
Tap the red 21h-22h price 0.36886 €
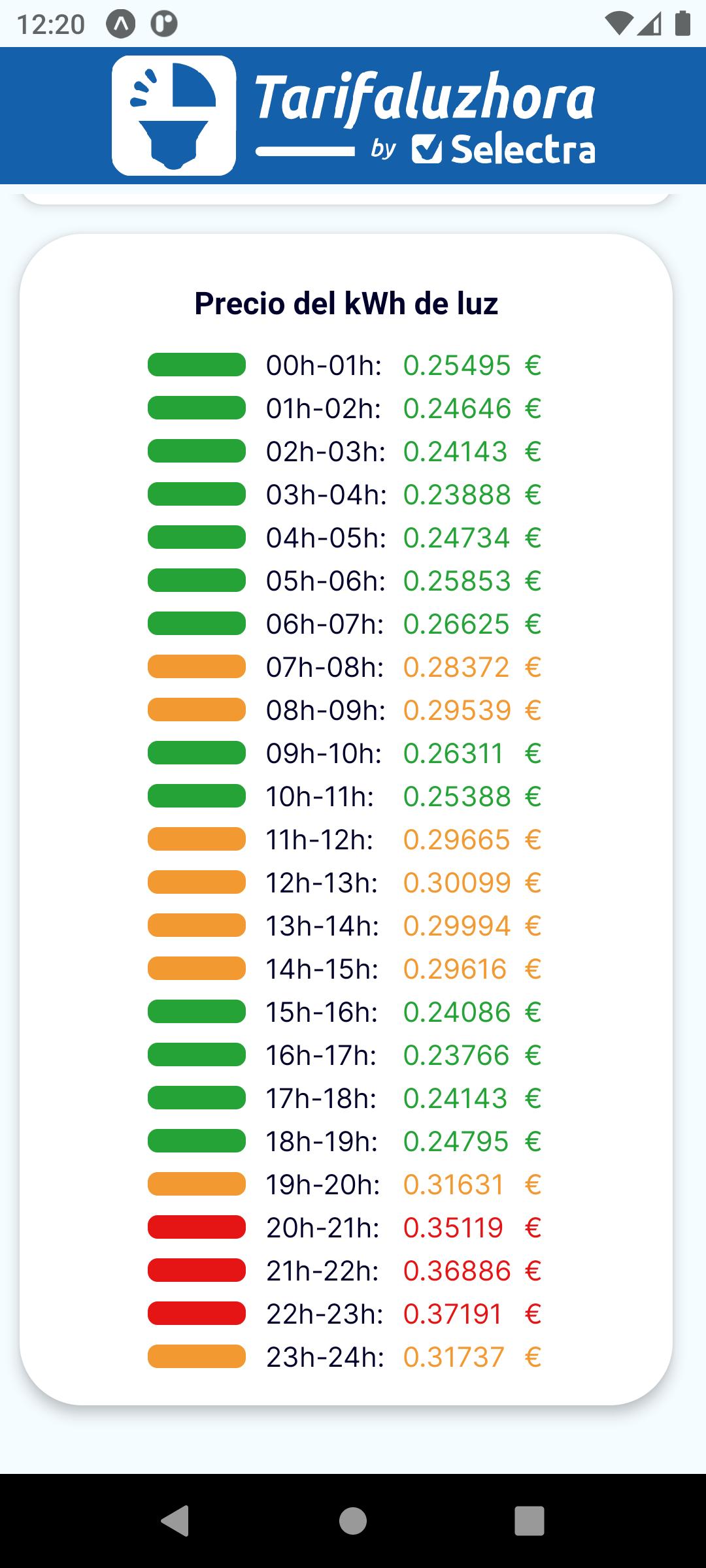click(x=472, y=1271)
